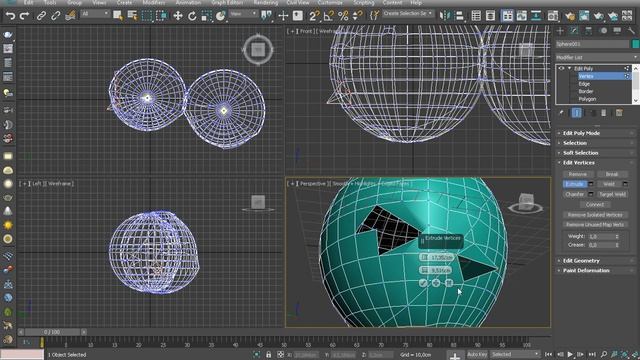This screenshot has height=360, width=640.
Task: Open the Group menu
Action: pyautogui.click(x=74, y=2)
